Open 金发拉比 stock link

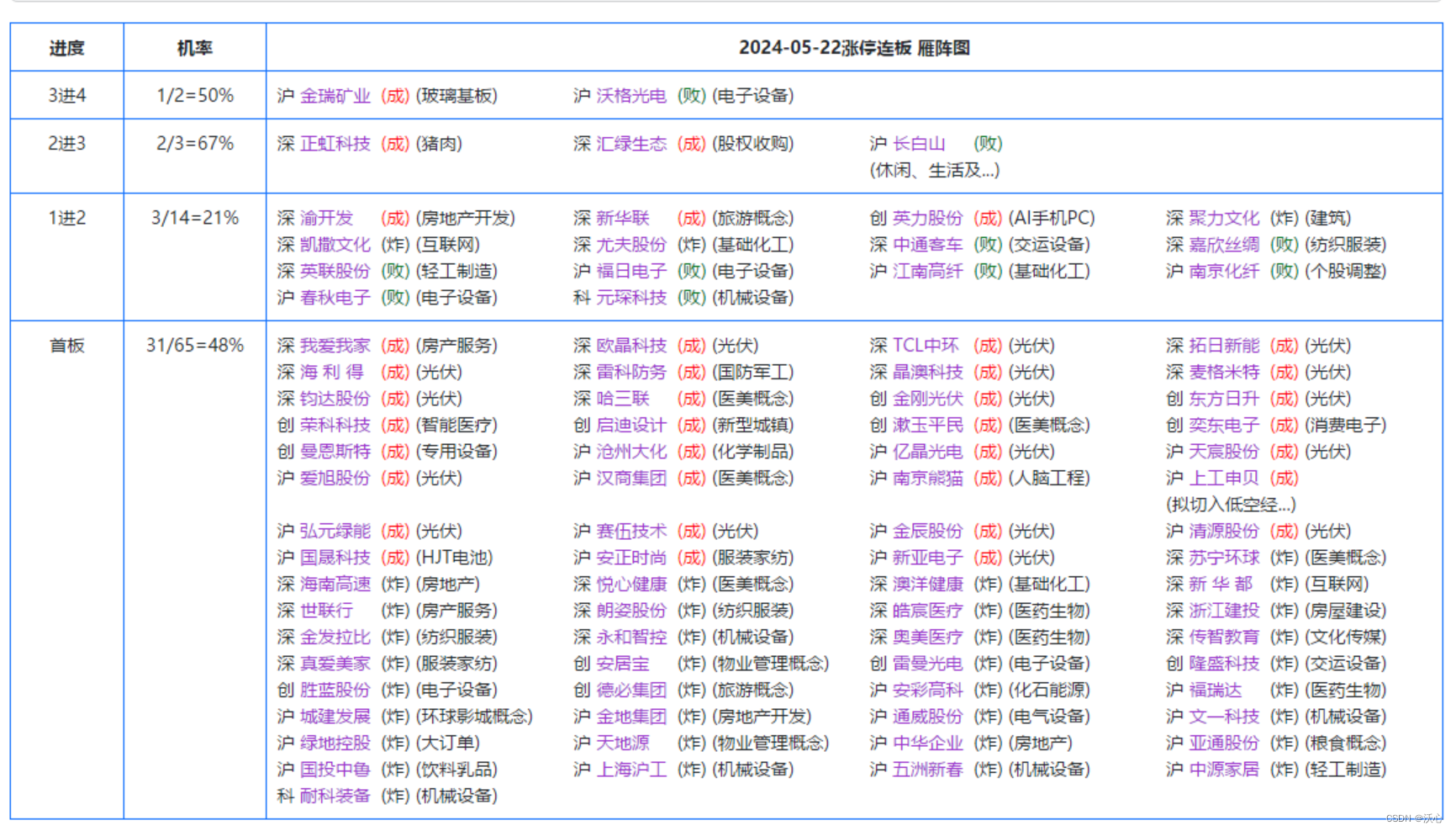pos(335,638)
